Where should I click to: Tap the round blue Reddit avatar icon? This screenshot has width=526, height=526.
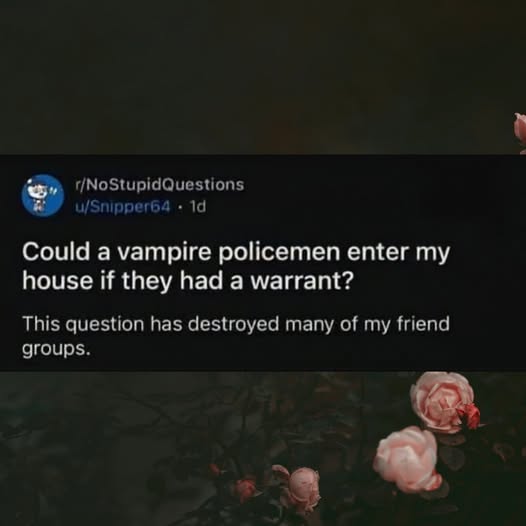43,195
